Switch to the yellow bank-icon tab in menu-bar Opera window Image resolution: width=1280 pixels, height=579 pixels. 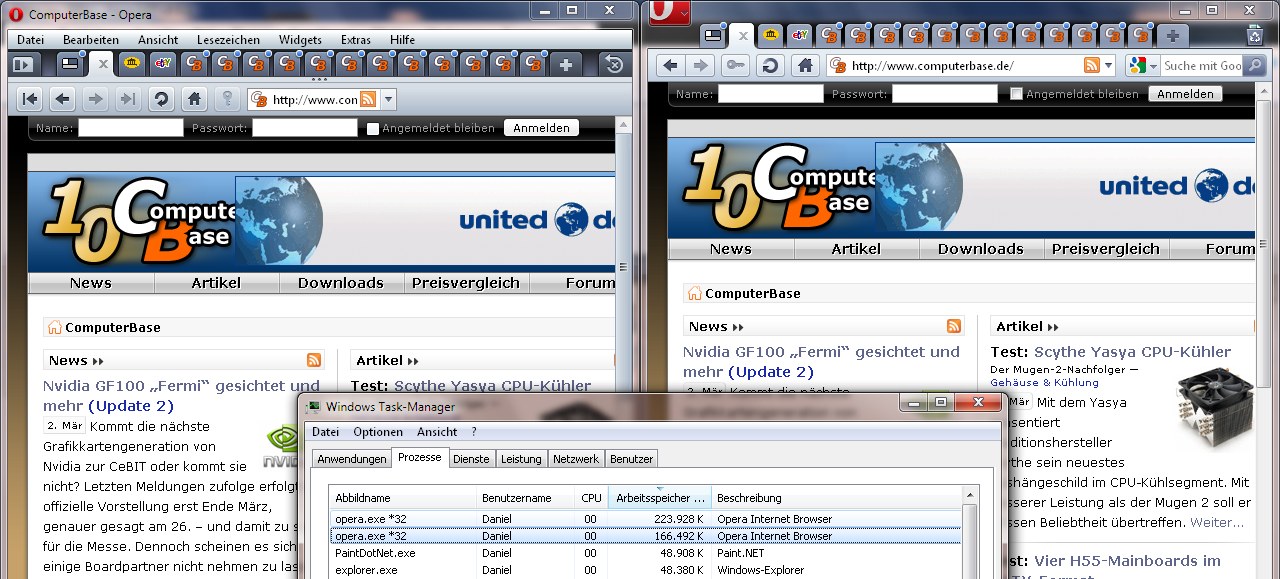133,64
